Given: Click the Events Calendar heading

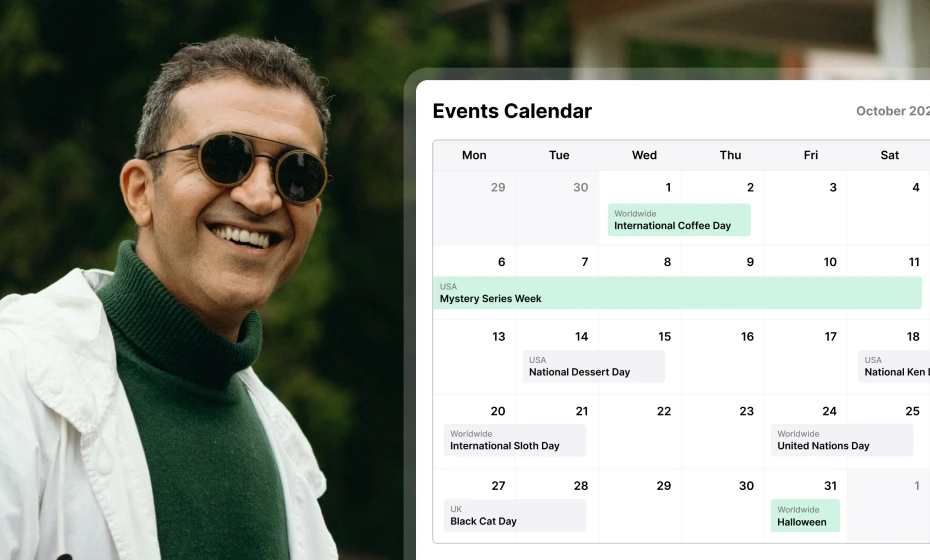Looking at the screenshot, I should click(512, 111).
